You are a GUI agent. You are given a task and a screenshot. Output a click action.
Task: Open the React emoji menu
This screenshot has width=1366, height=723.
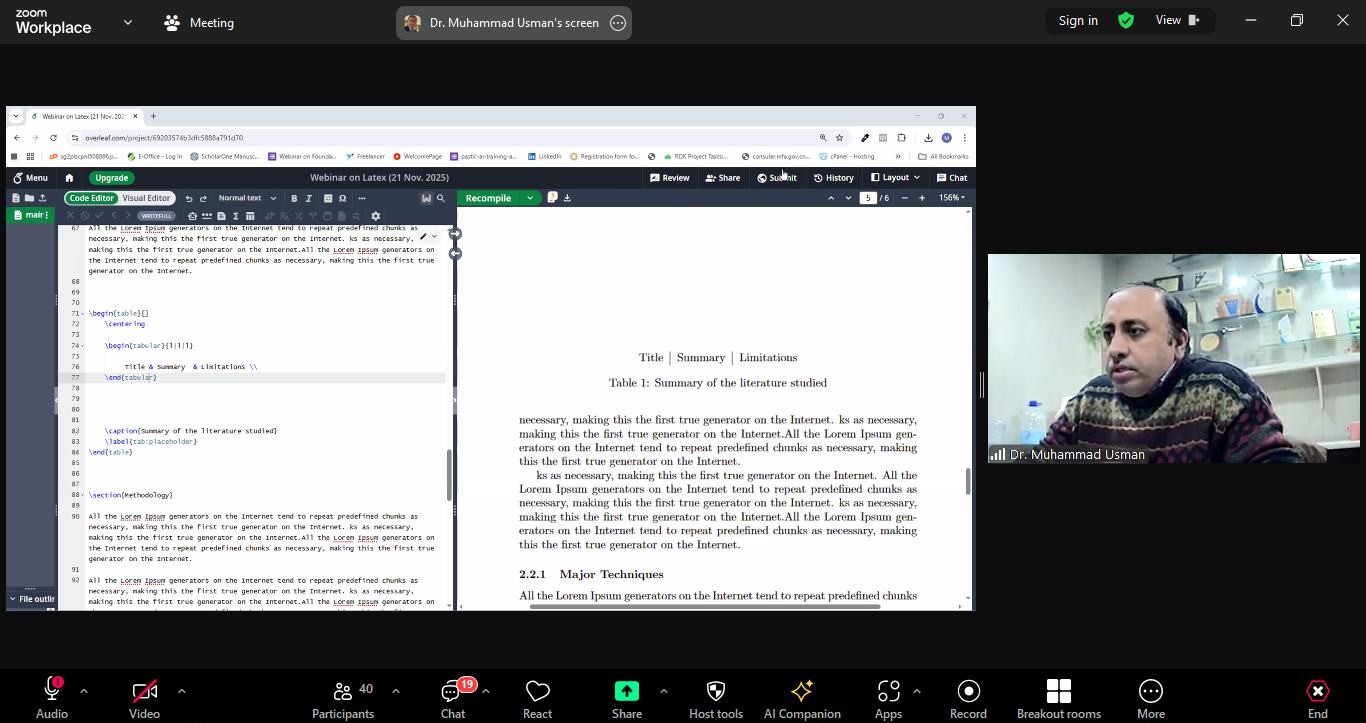coord(537,698)
